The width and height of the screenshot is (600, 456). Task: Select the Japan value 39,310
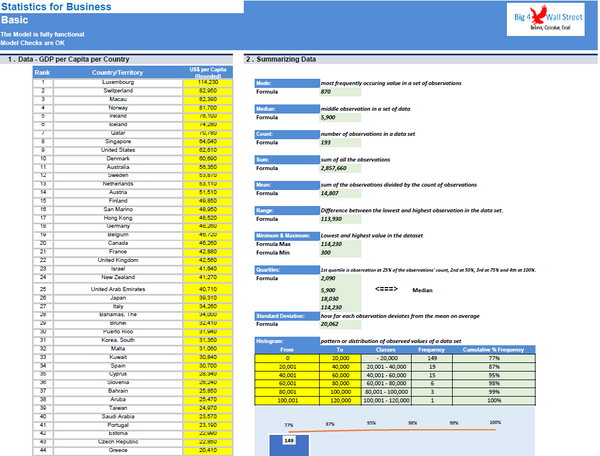point(208,298)
